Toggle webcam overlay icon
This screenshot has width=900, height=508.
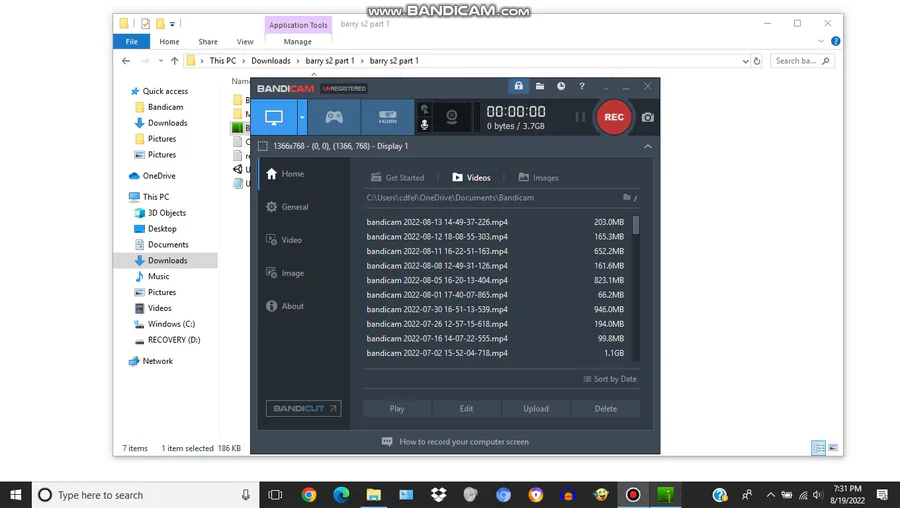(452, 117)
